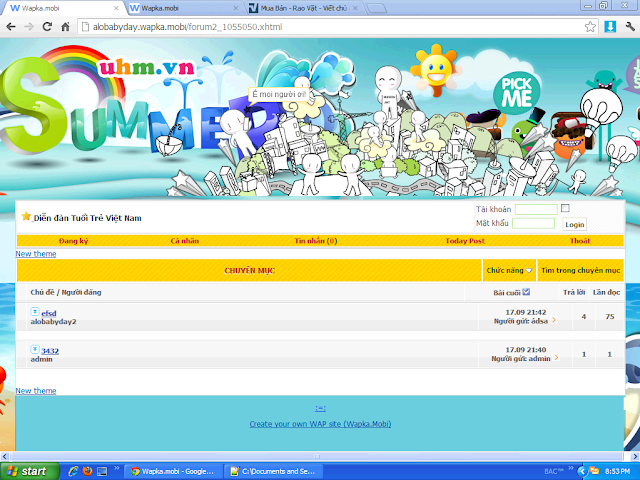
Task: Open the Today Post menu item
Action: coord(464,241)
